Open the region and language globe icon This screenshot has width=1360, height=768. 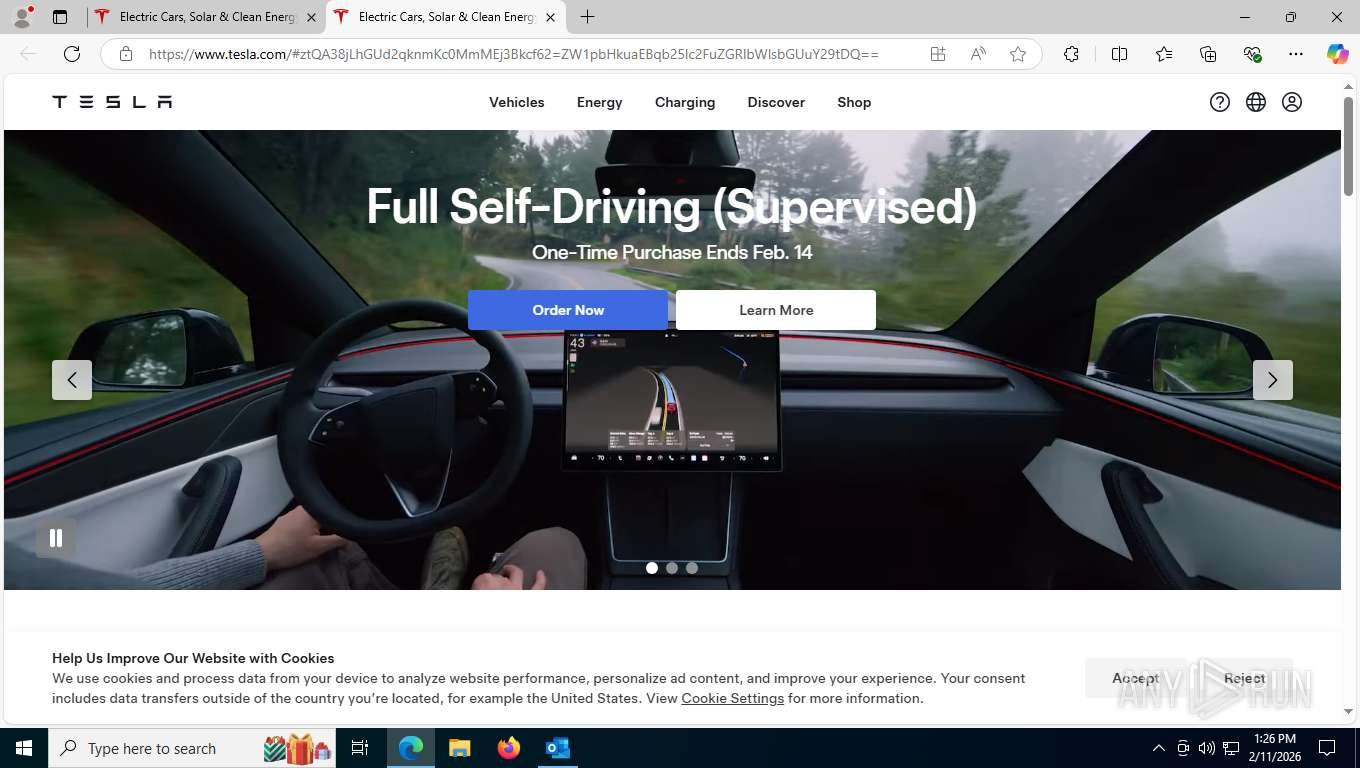1256,102
